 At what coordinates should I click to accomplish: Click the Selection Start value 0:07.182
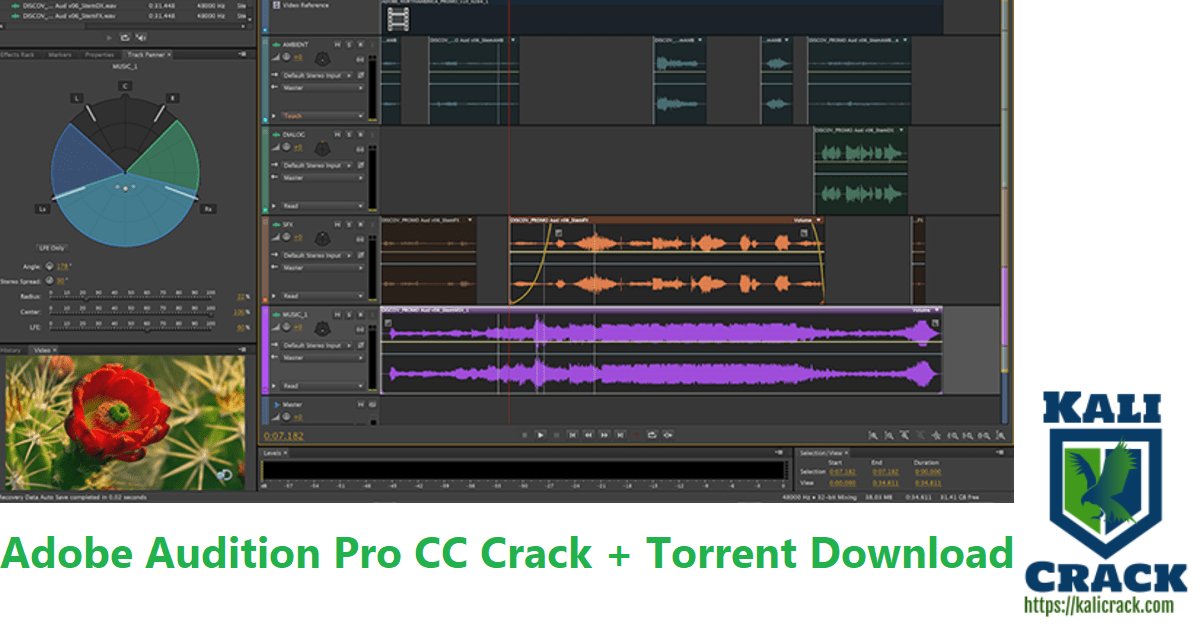pos(842,472)
